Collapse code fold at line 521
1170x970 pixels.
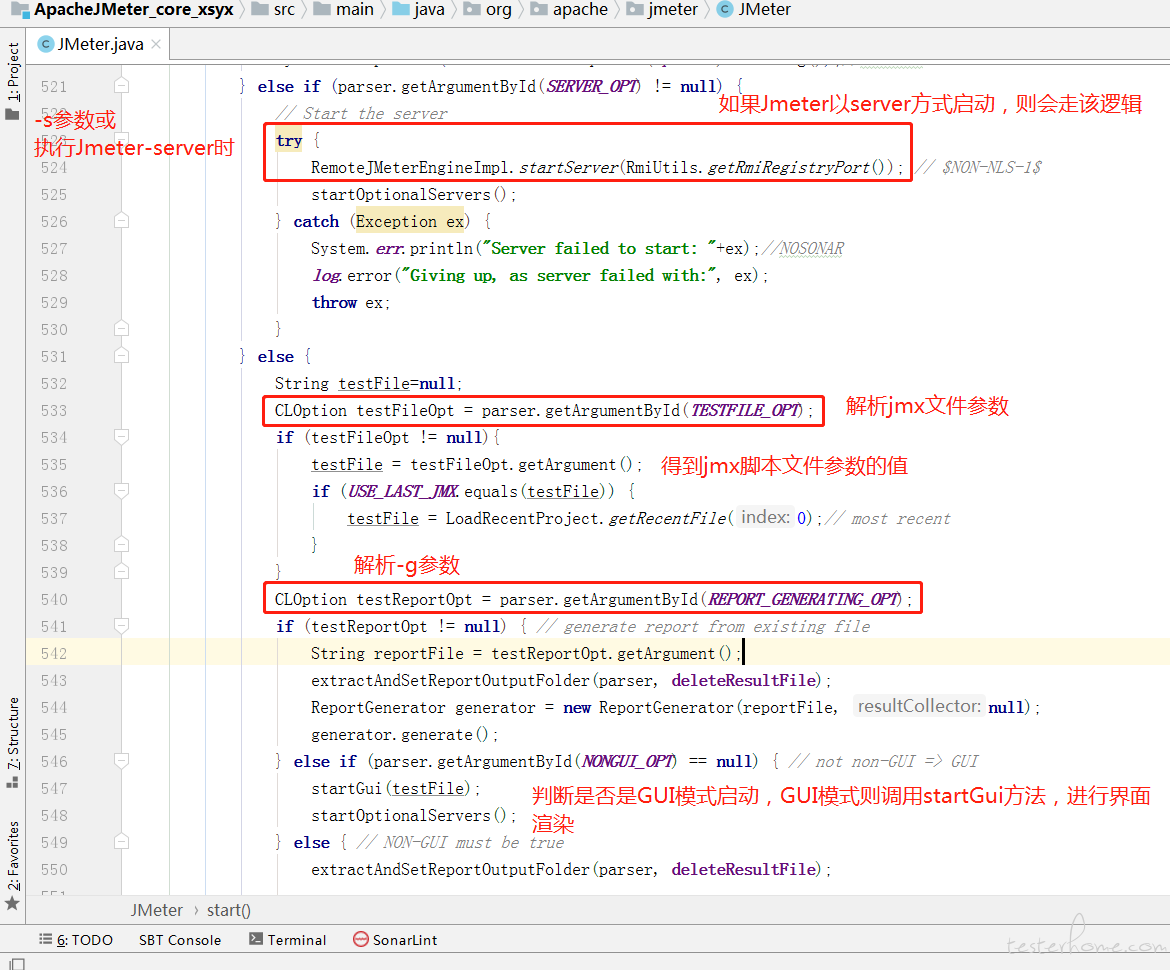[x=122, y=86]
